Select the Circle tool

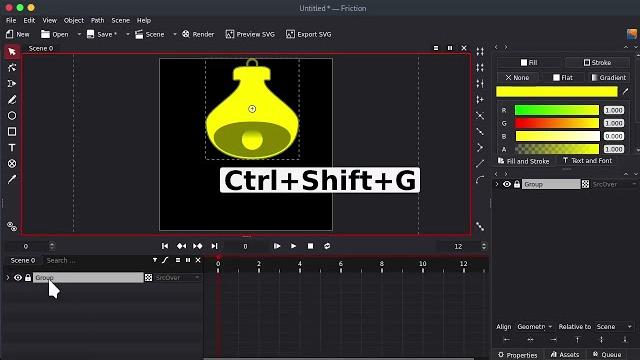(x=12, y=116)
